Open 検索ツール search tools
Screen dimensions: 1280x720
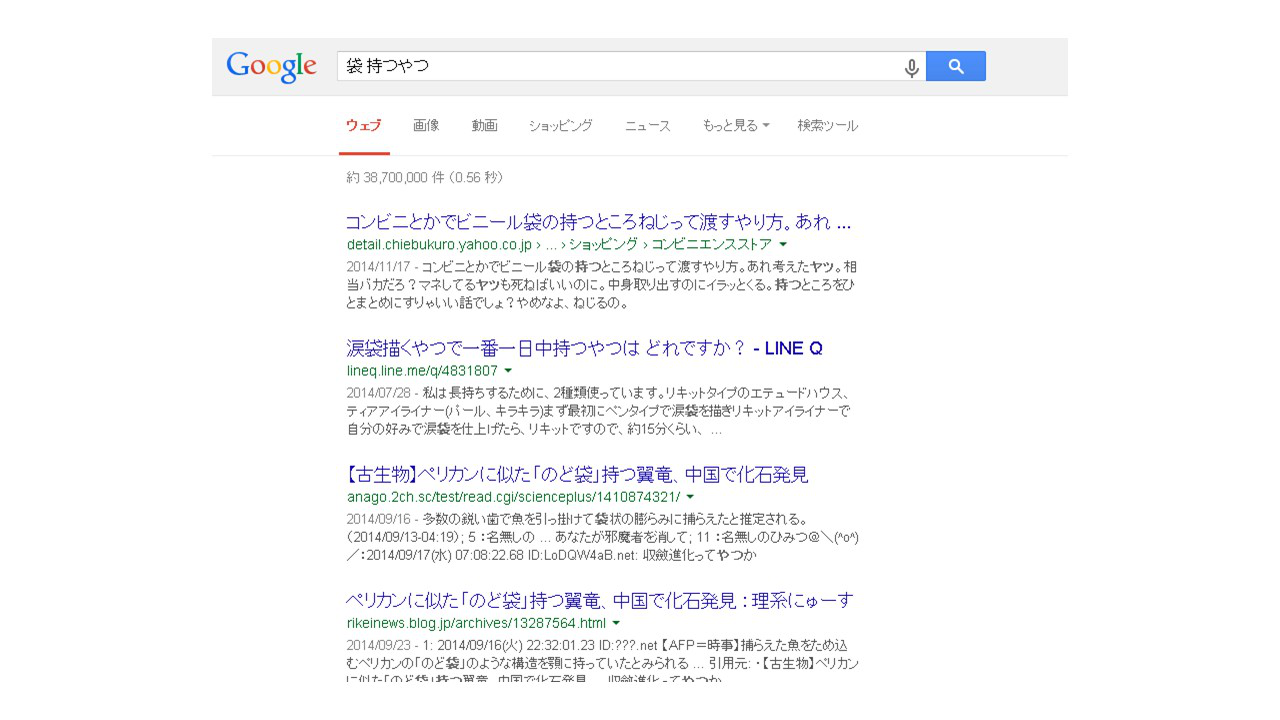click(x=828, y=126)
